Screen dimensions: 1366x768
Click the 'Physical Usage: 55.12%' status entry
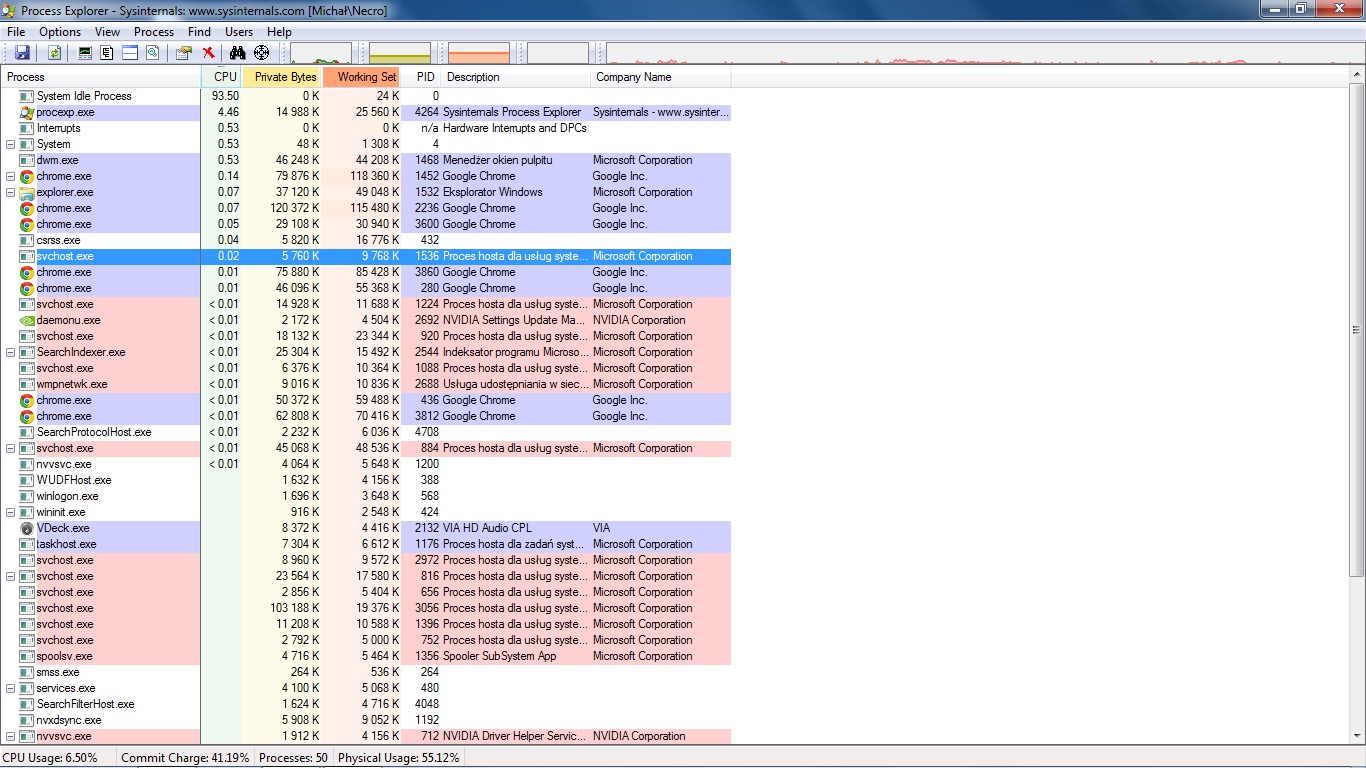click(x=399, y=758)
